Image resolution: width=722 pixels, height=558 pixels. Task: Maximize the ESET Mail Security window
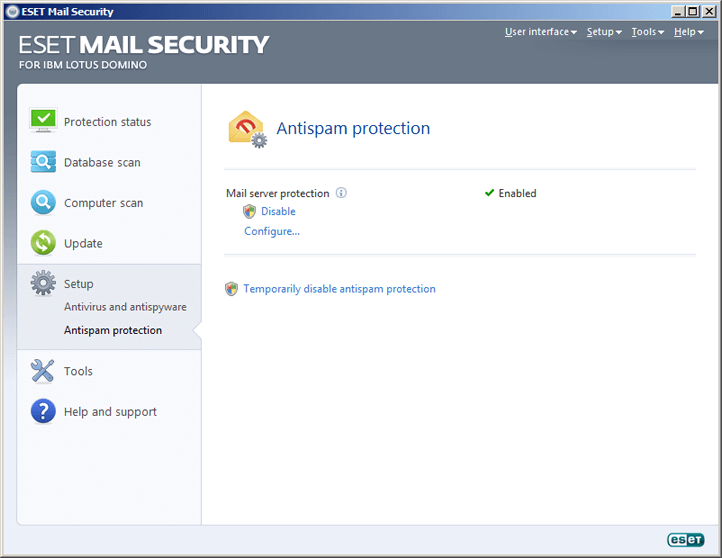(693, 12)
